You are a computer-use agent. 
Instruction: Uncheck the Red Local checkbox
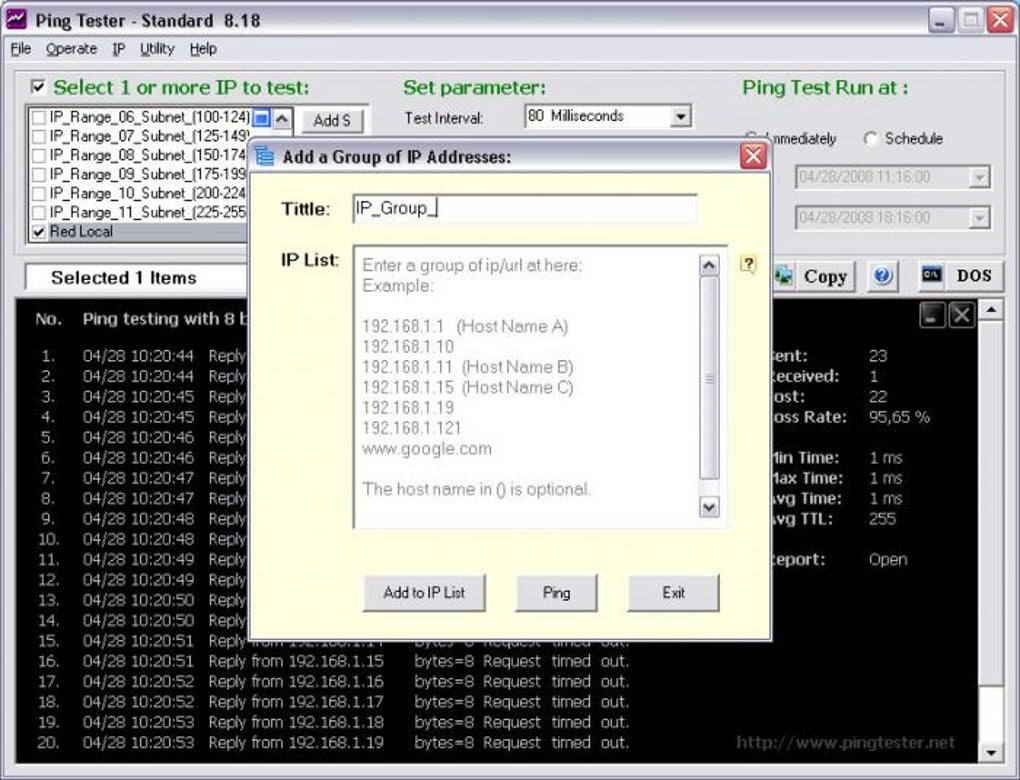pyautogui.click(x=39, y=232)
